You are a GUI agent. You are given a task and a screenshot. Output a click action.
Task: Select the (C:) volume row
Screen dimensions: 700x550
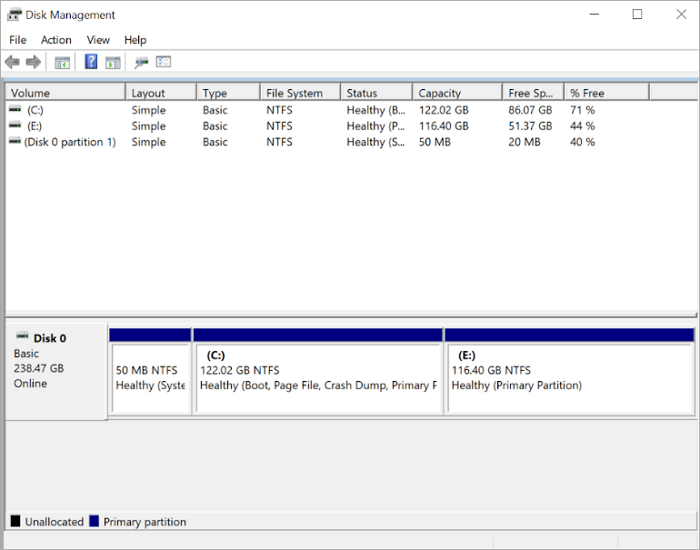click(350, 110)
